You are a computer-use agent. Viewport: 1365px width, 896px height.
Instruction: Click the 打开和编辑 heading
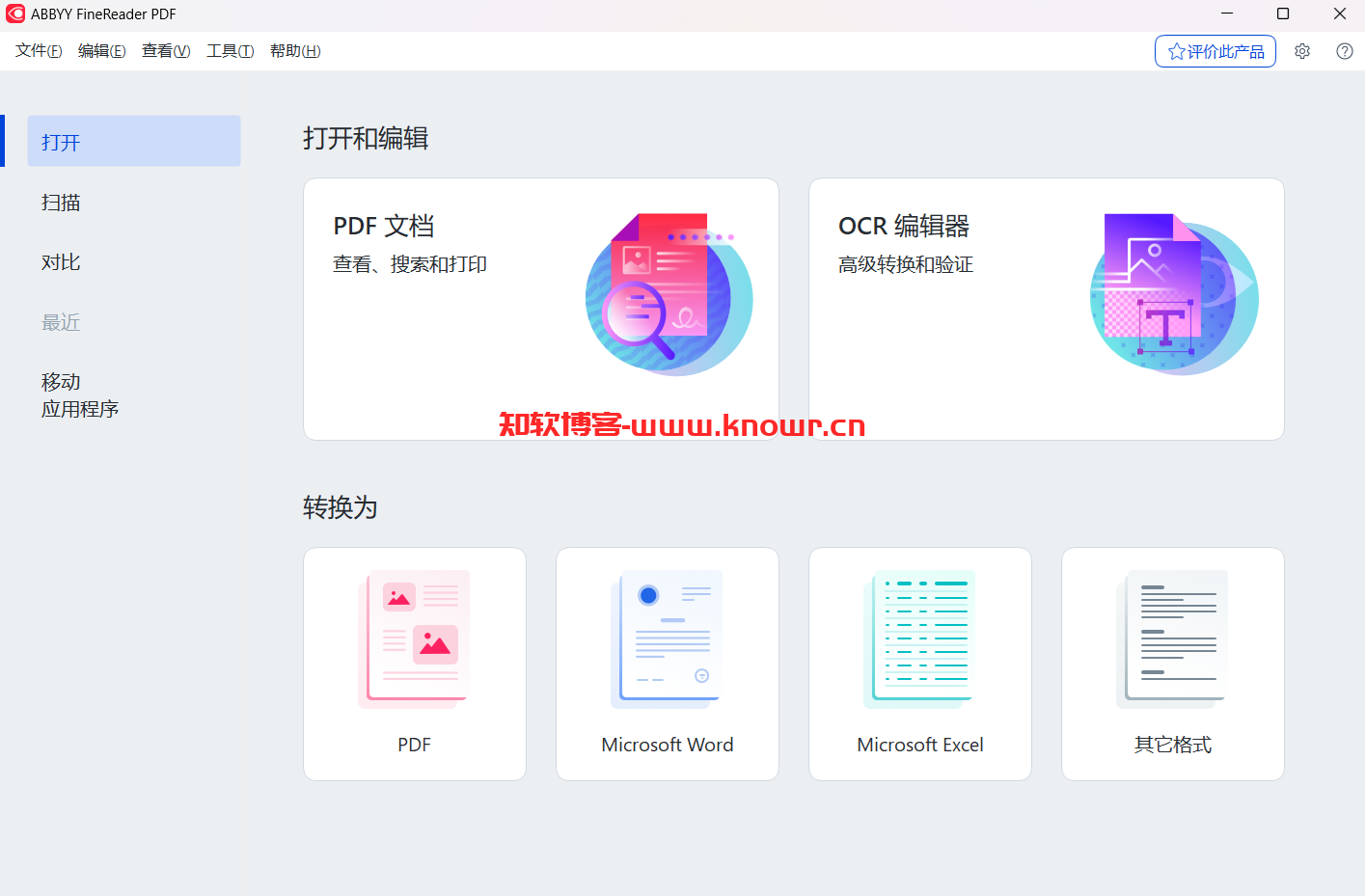366,138
